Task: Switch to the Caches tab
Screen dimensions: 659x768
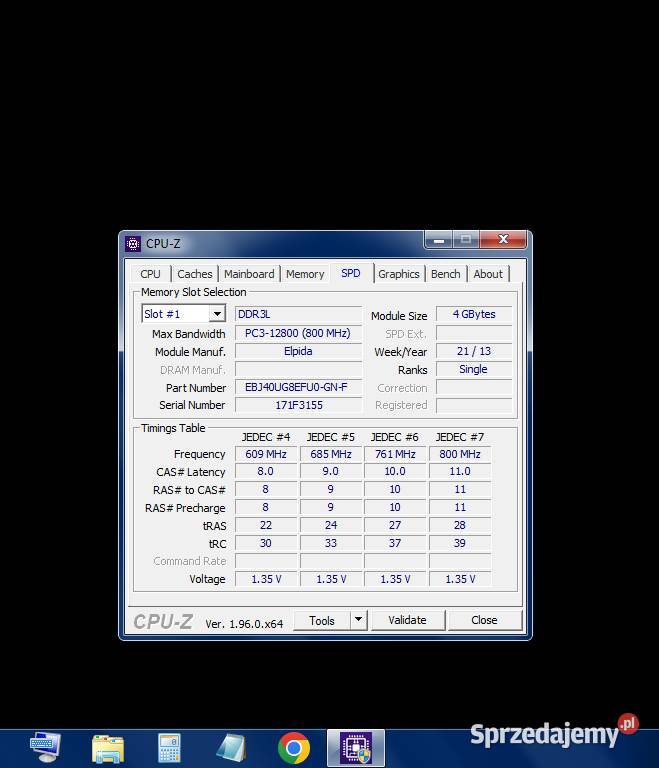Action: [x=195, y=274]
